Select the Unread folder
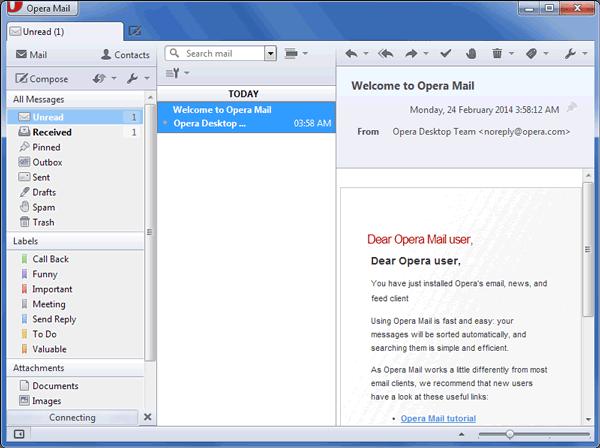Image resolution: width=600 pixels, height=448 pixels. (x=75, y=117)
